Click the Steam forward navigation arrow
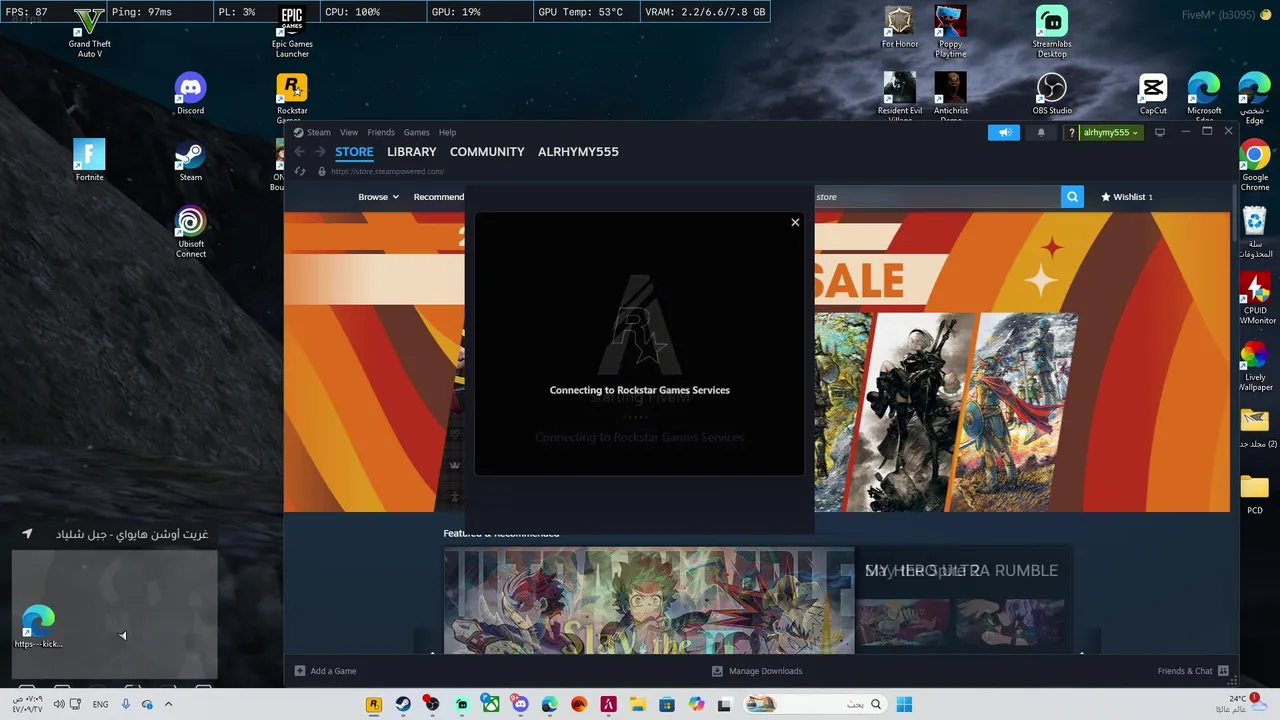Screen dimensions: 1280x720 click(320, 152)
